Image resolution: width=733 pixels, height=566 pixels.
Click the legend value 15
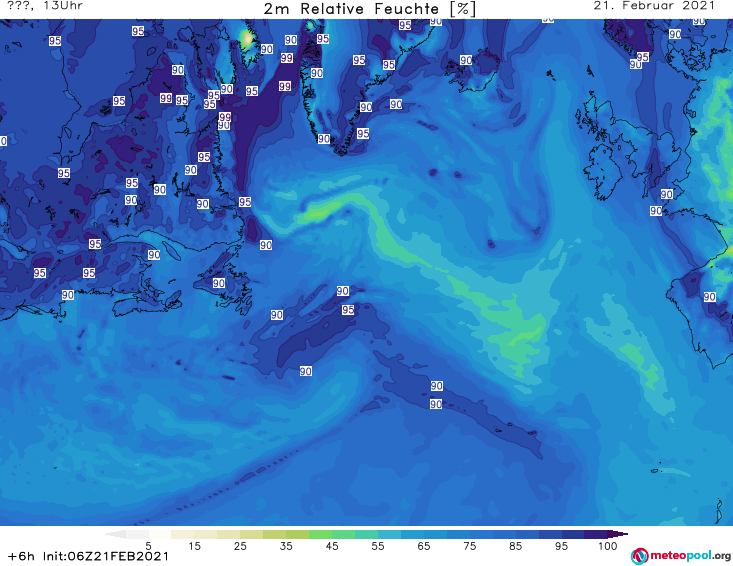(x=194, y=546)
